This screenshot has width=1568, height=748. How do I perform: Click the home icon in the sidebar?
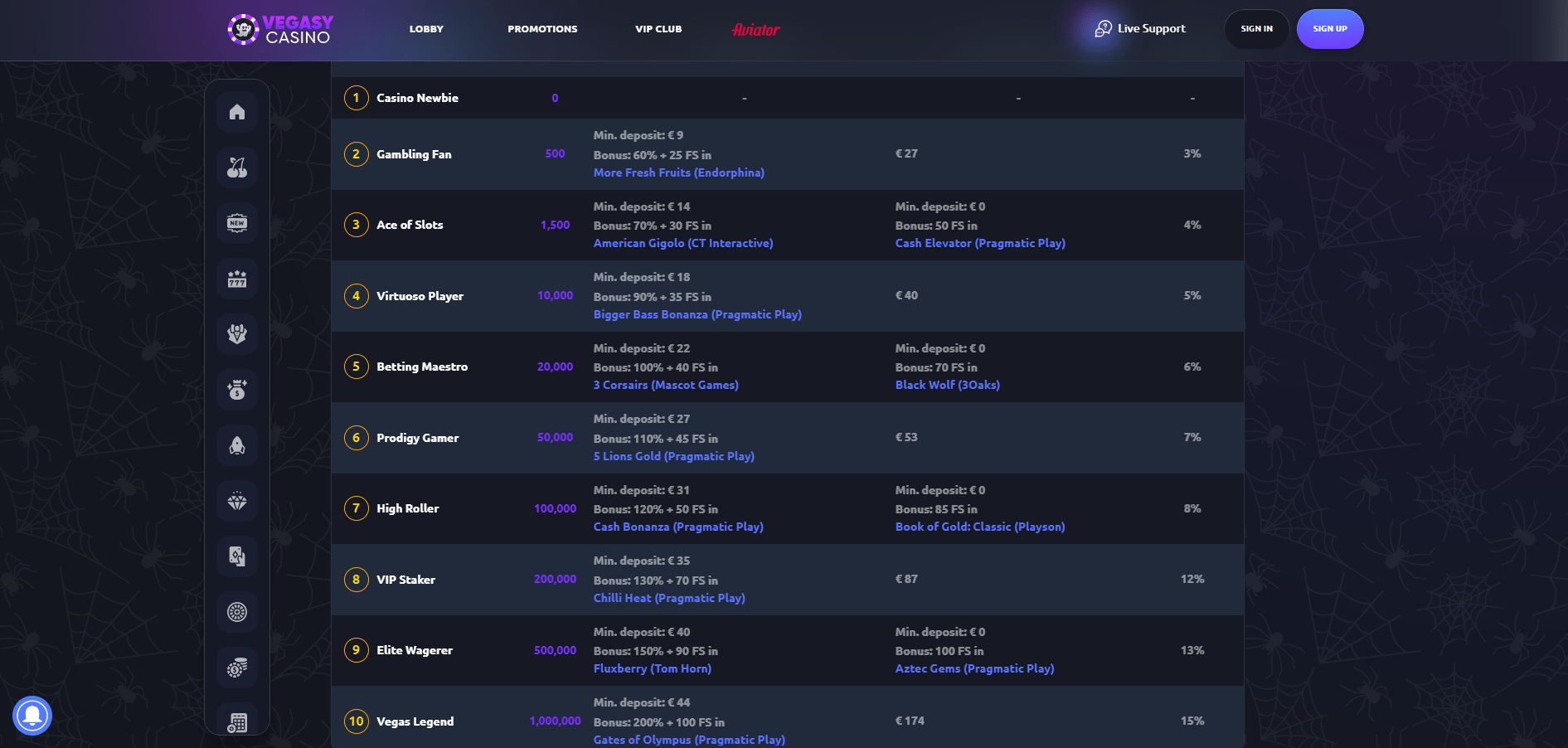pyautogui.click(x=237, y=112)
